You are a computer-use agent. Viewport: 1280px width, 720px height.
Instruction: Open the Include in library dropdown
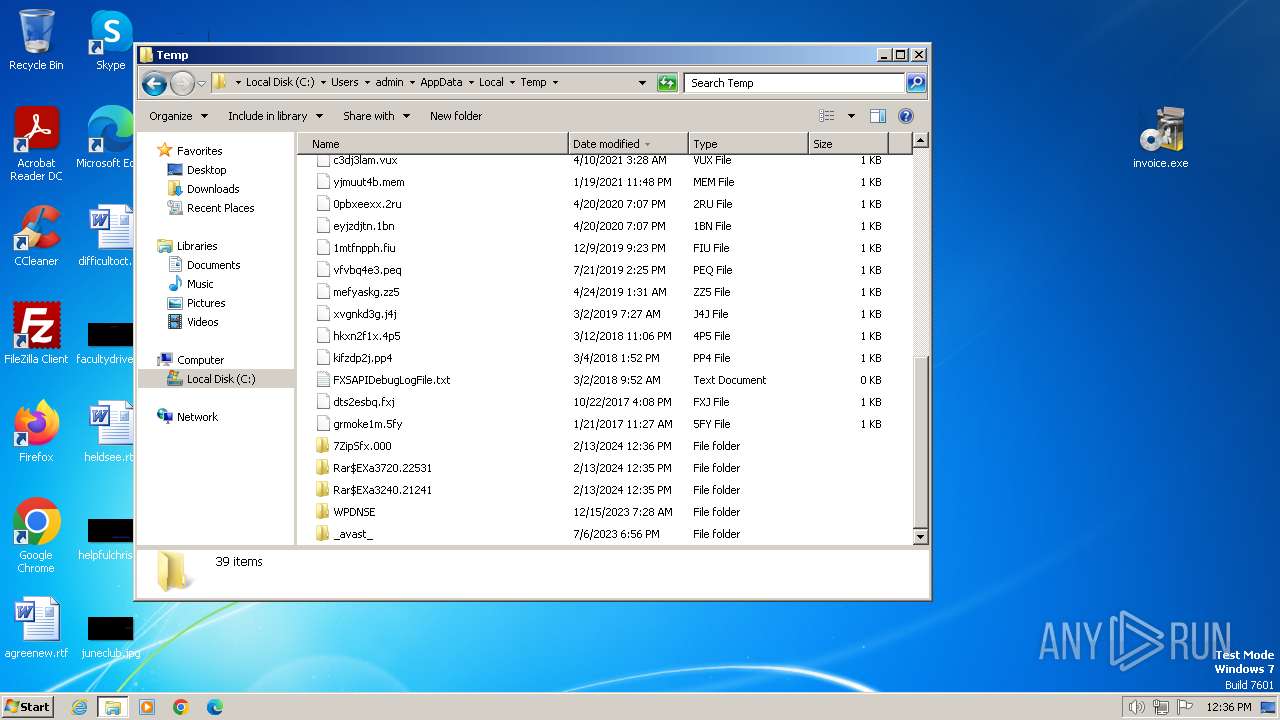click(275, 116)
